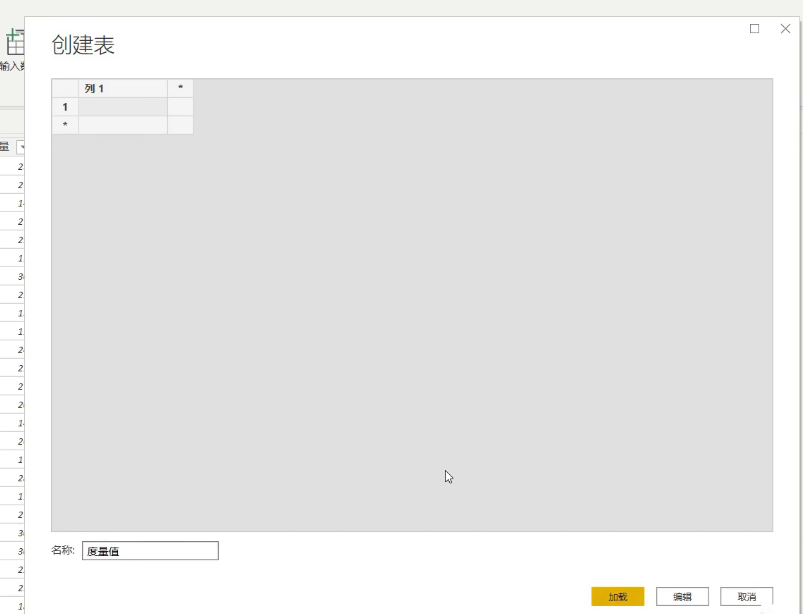Select row 1 header in the table
The height and width of the screenshot is (614, 803).
click(65, 107)
